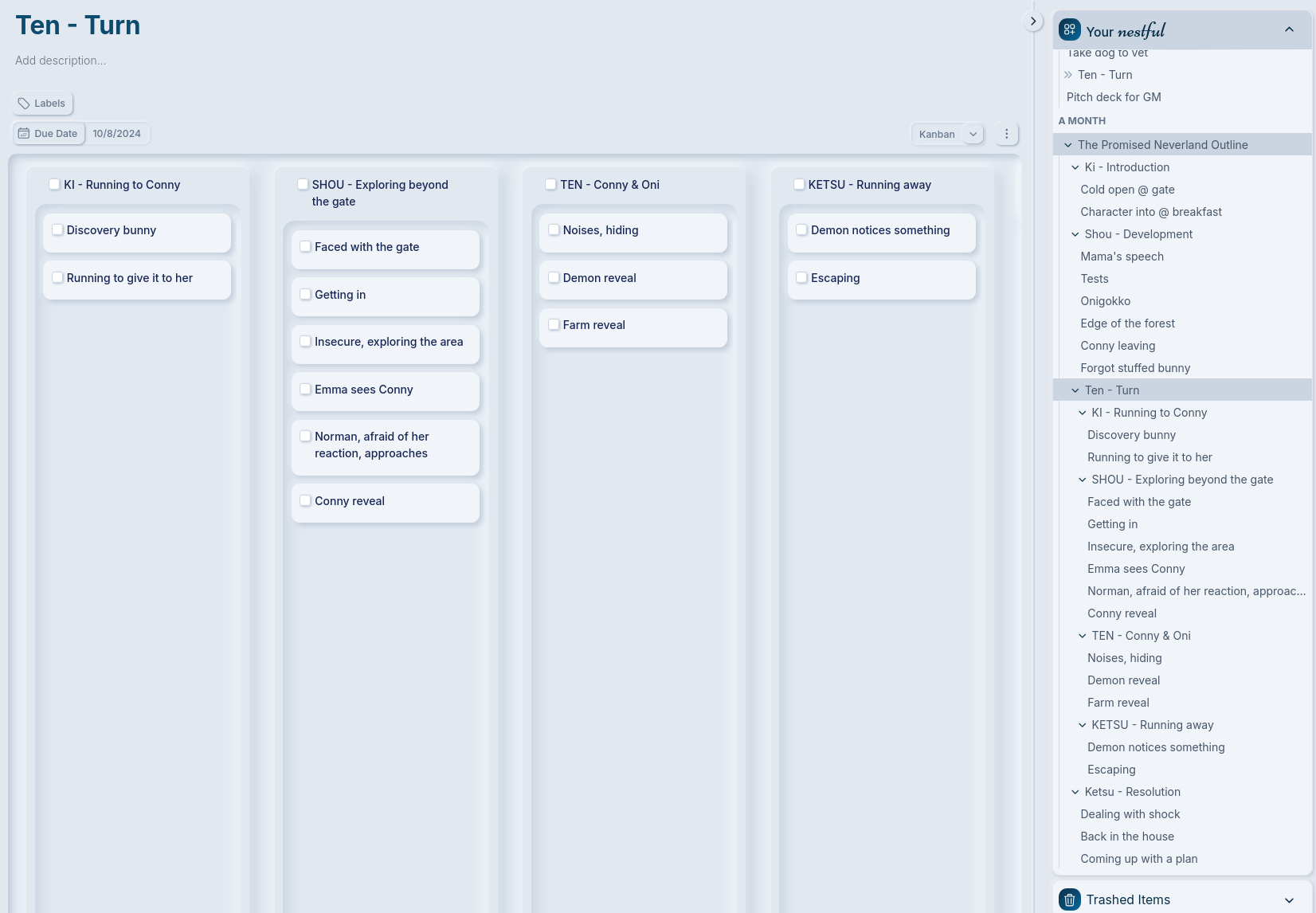Click the tag icon on Labels
The height and width of the screenshot is (913, 1316).
(x=24, y=104)
